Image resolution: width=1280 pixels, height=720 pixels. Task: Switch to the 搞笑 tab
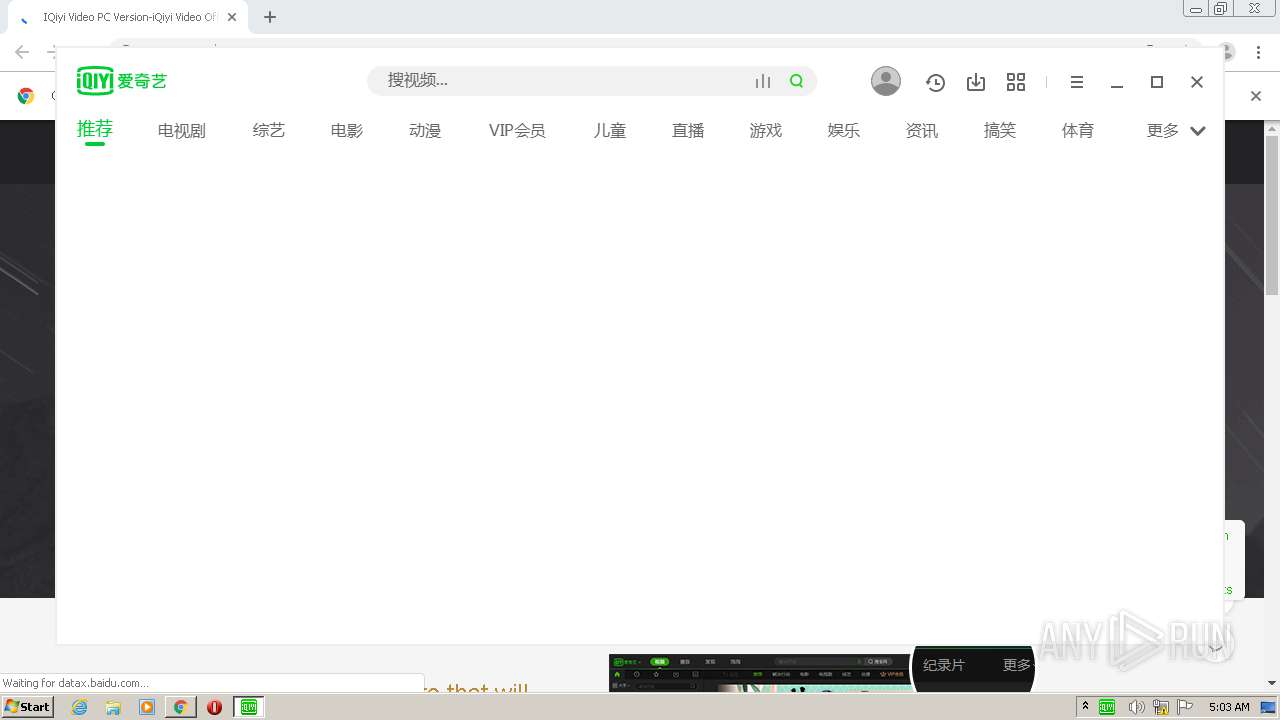[1000, 130]
